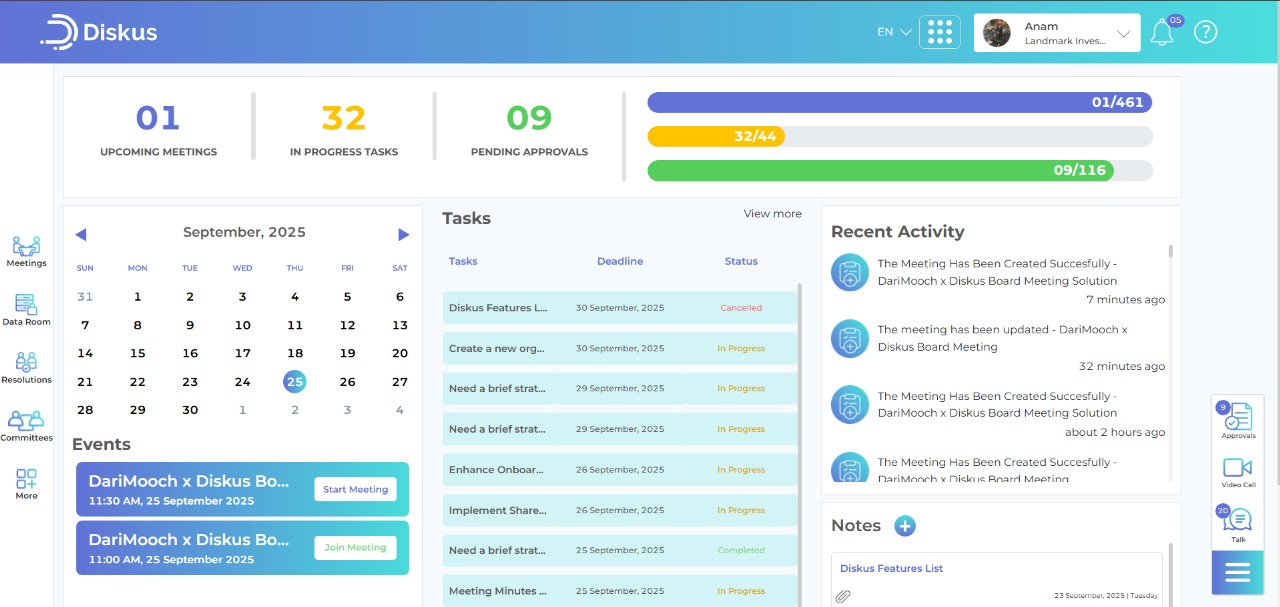Click the Start Meeting button

pyautogui.click(x=355, y=490)
